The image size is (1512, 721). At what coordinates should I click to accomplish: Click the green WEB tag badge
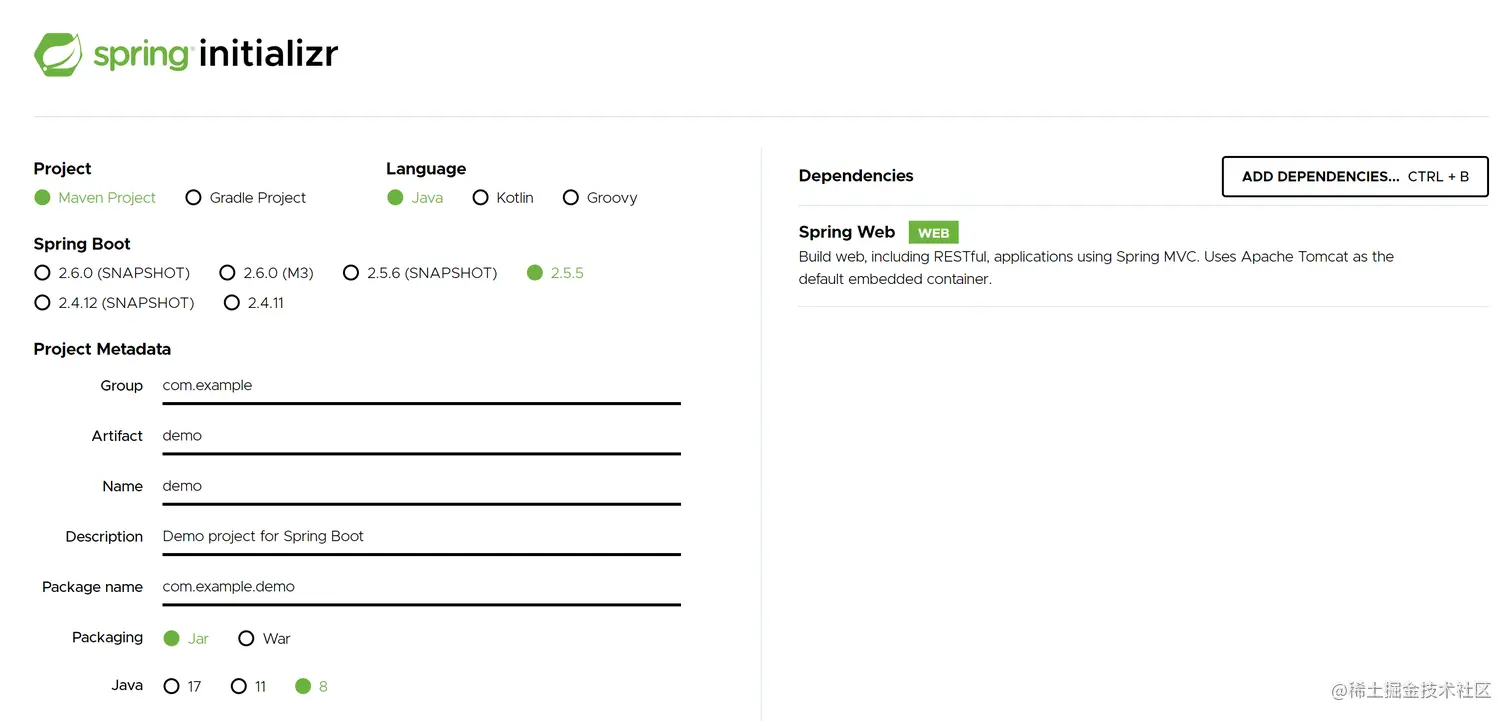(933, 233)
